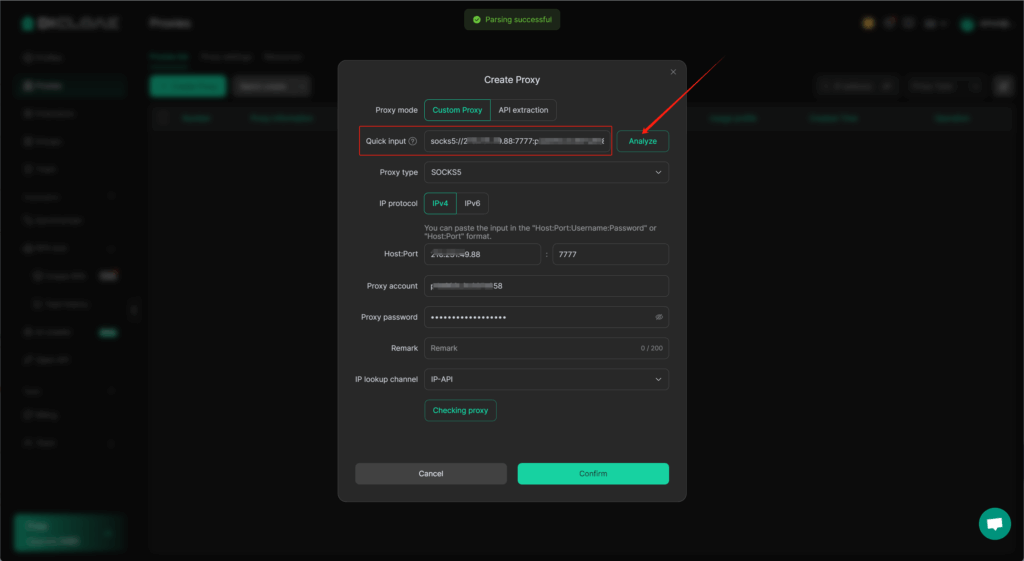Click the gold coin icon in header
1024x561 pixels.
[x=868, y=23]
